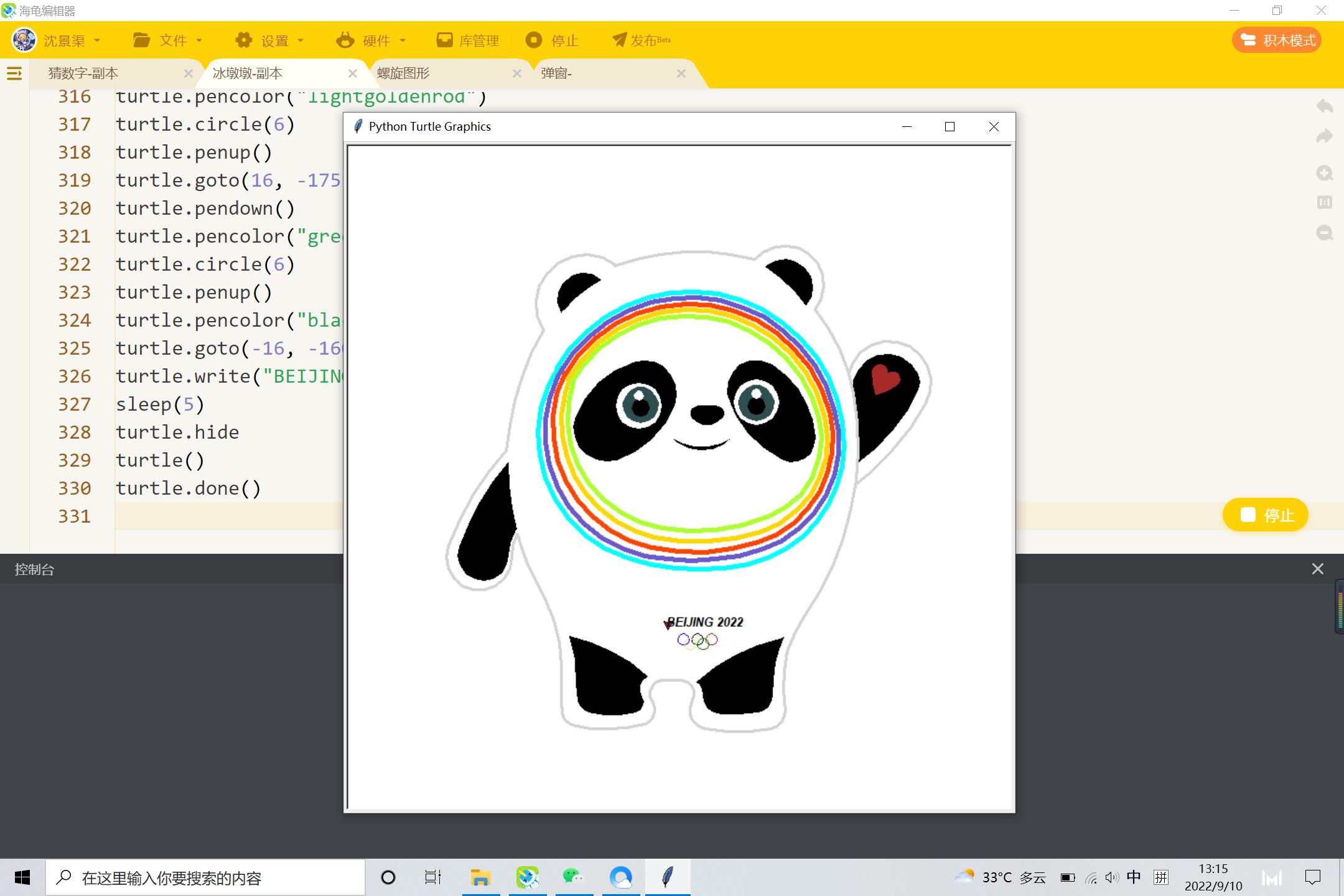Open the 沈景渠 account menu

coord(56,40)
